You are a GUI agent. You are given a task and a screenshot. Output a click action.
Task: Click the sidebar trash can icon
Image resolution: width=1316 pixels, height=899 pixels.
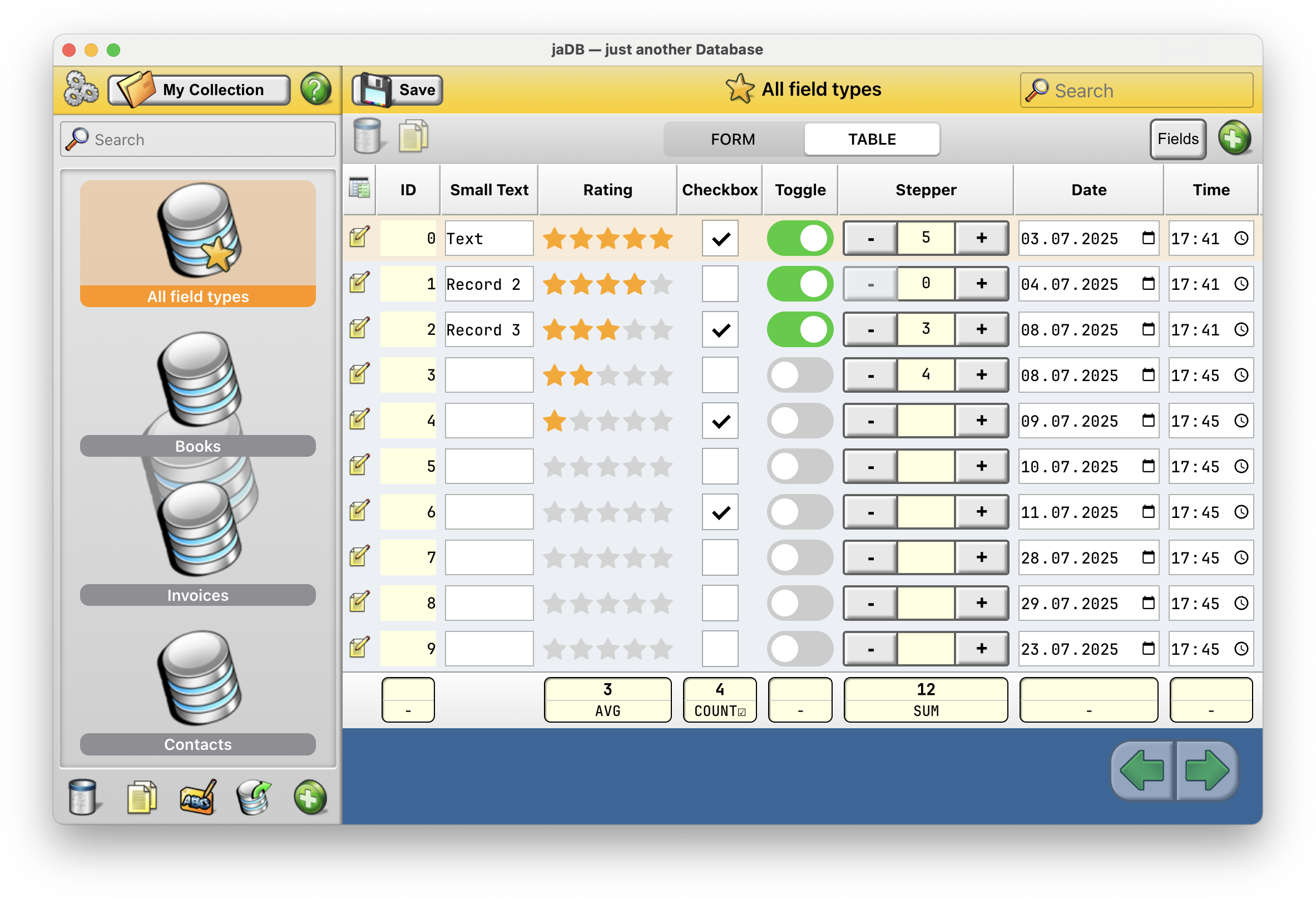click(83, 797)
